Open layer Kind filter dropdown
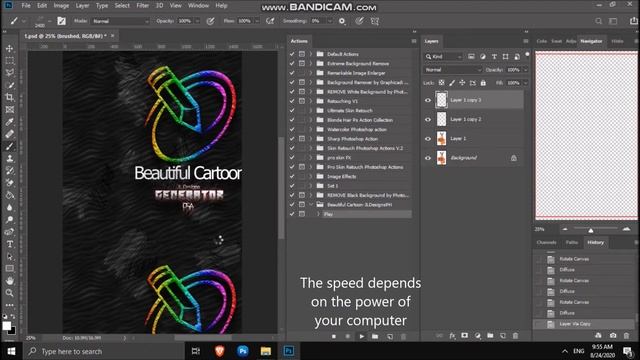640x360 pixels. [x=443, y=57]
